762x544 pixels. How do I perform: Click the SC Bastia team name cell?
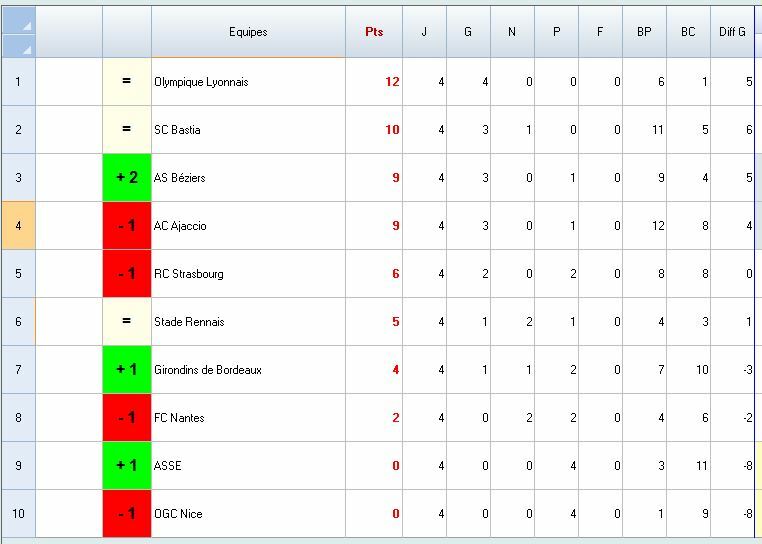pyautogui.click(x=248, y=130)
